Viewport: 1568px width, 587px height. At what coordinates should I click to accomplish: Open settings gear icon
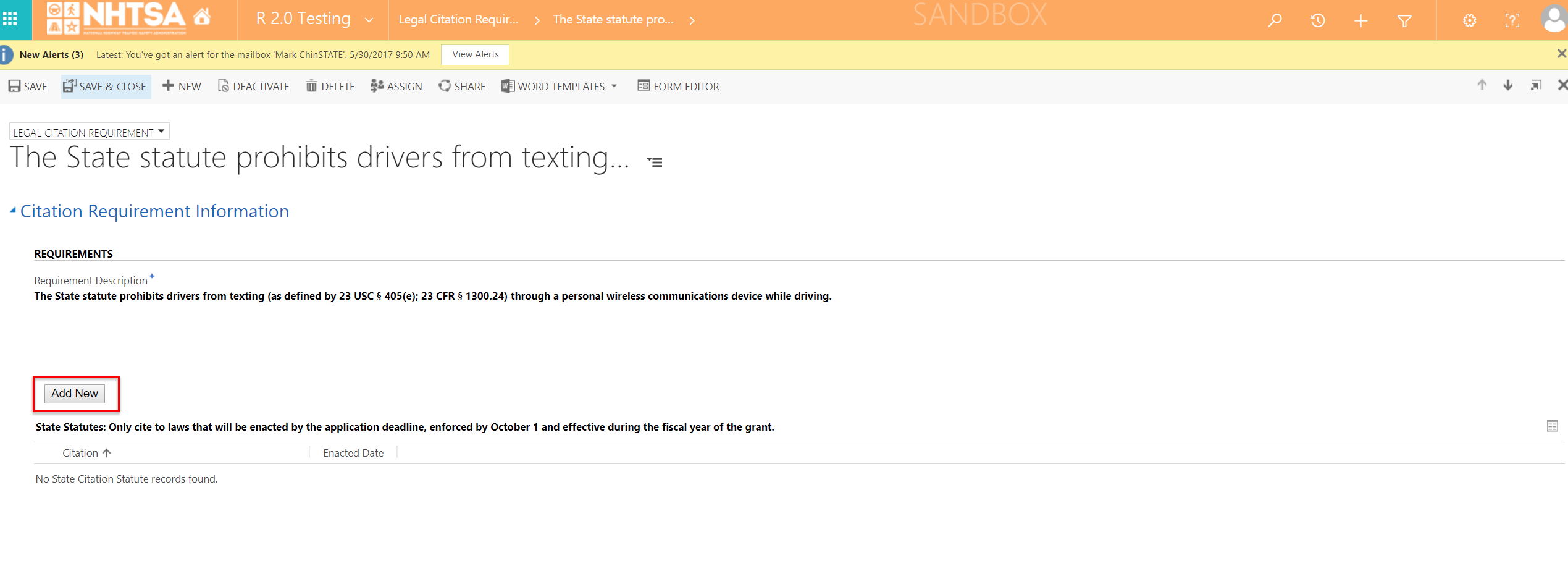point(1470,20)
